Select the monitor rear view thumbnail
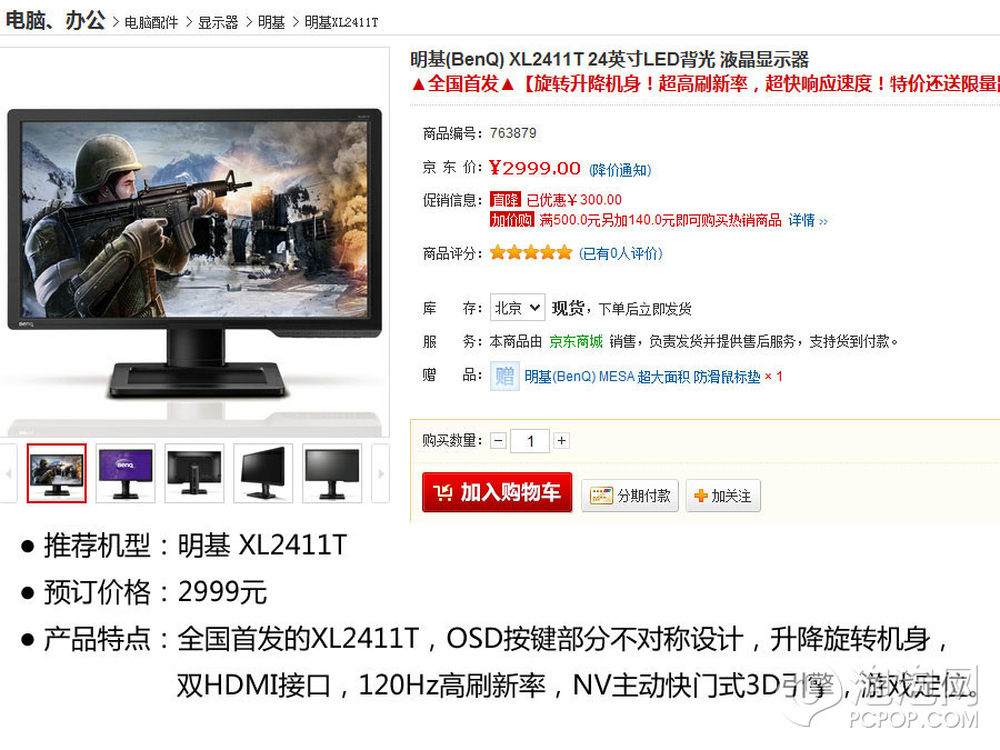Viewport: 1000px width, 750px height. (x=195, y=473)
